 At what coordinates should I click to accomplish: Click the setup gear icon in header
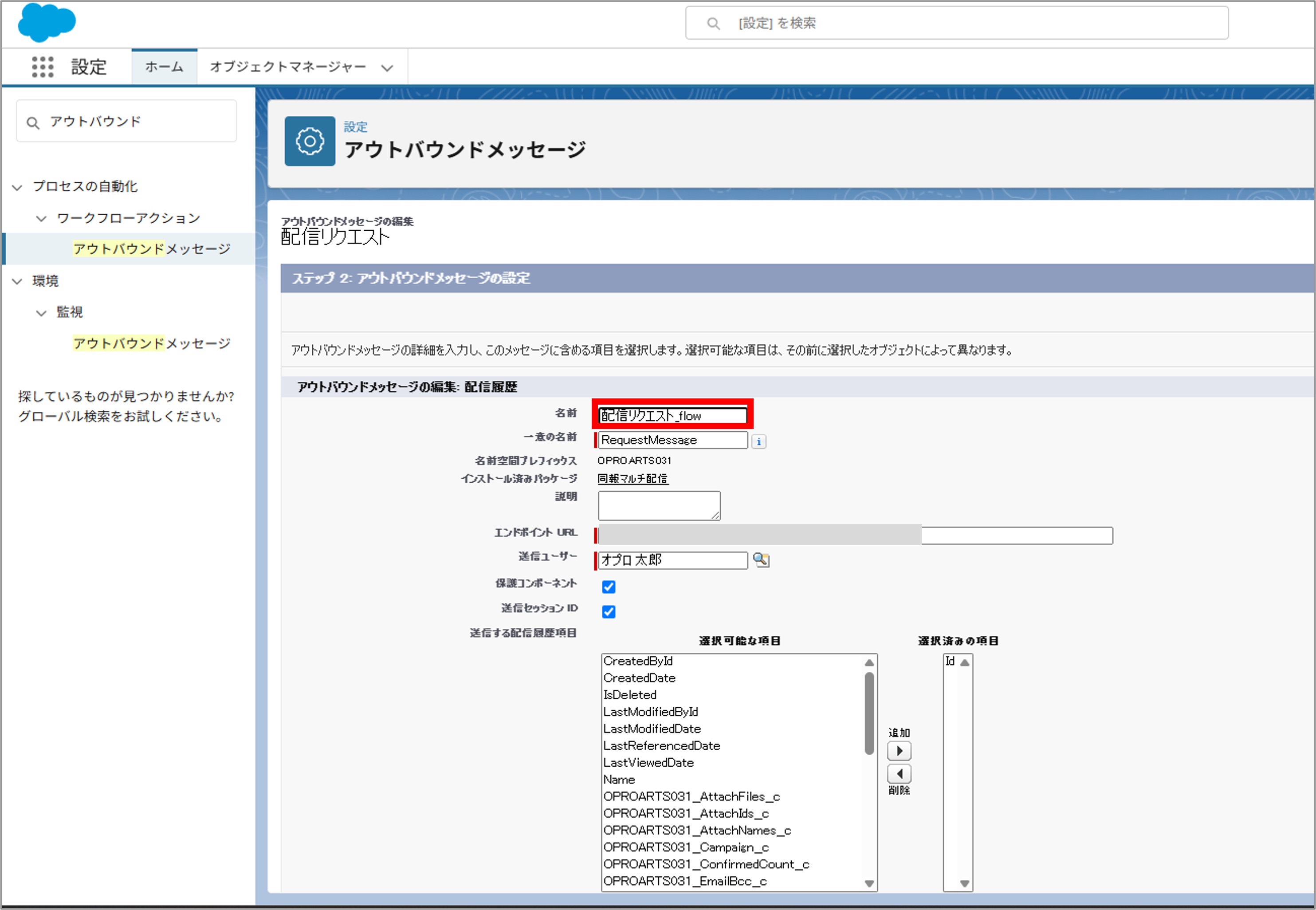click(310, 142)
